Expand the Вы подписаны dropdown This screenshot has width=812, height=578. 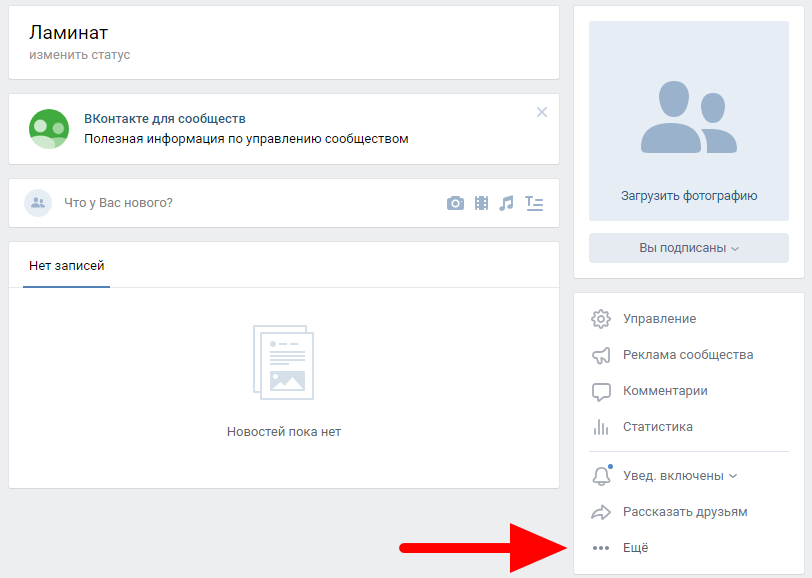point(688,248)
